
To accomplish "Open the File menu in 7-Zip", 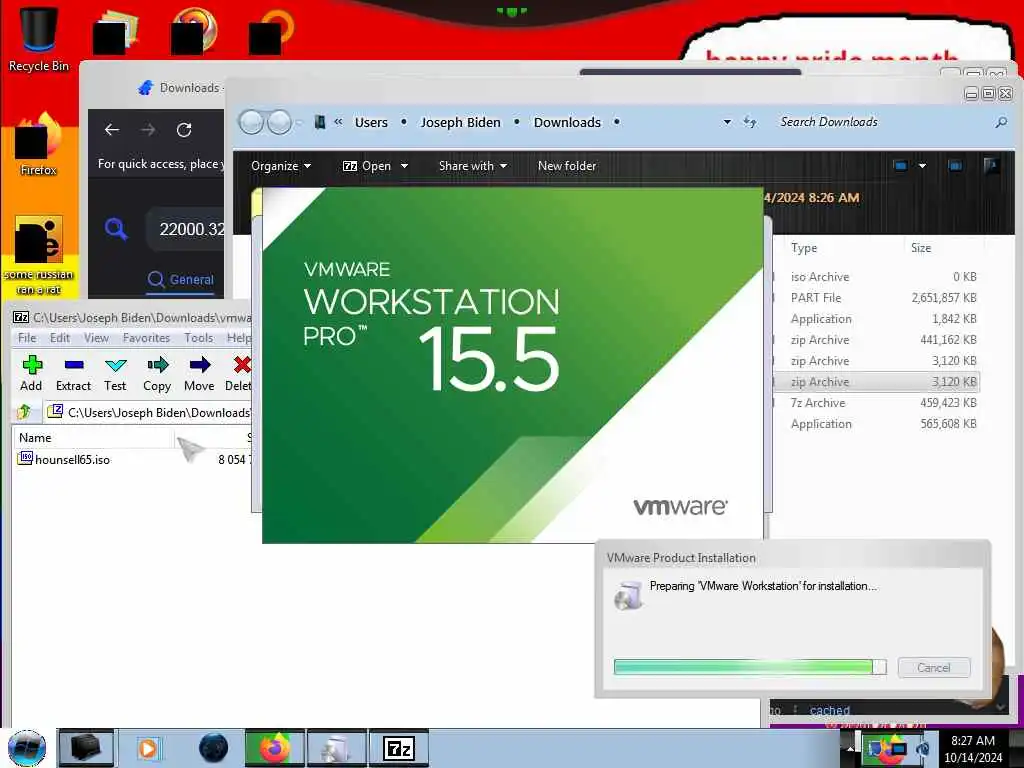I will (x=27, y=338).
